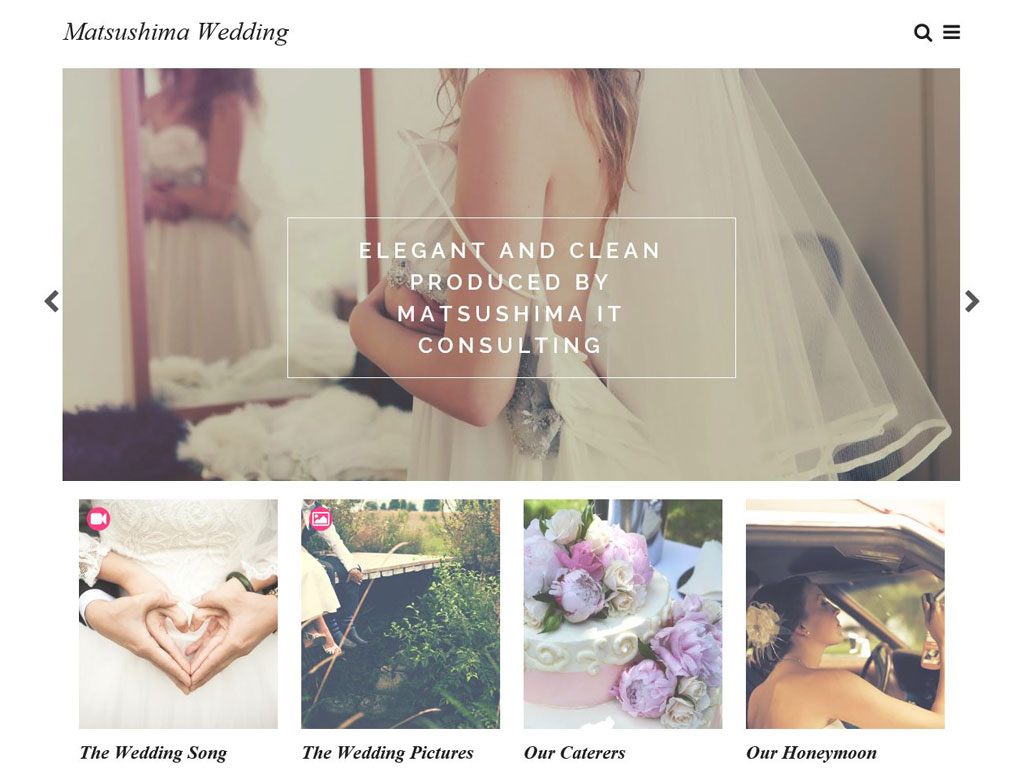Click the Matsushima Wedding site title
Screen dimensions: 1024x768
176,32
